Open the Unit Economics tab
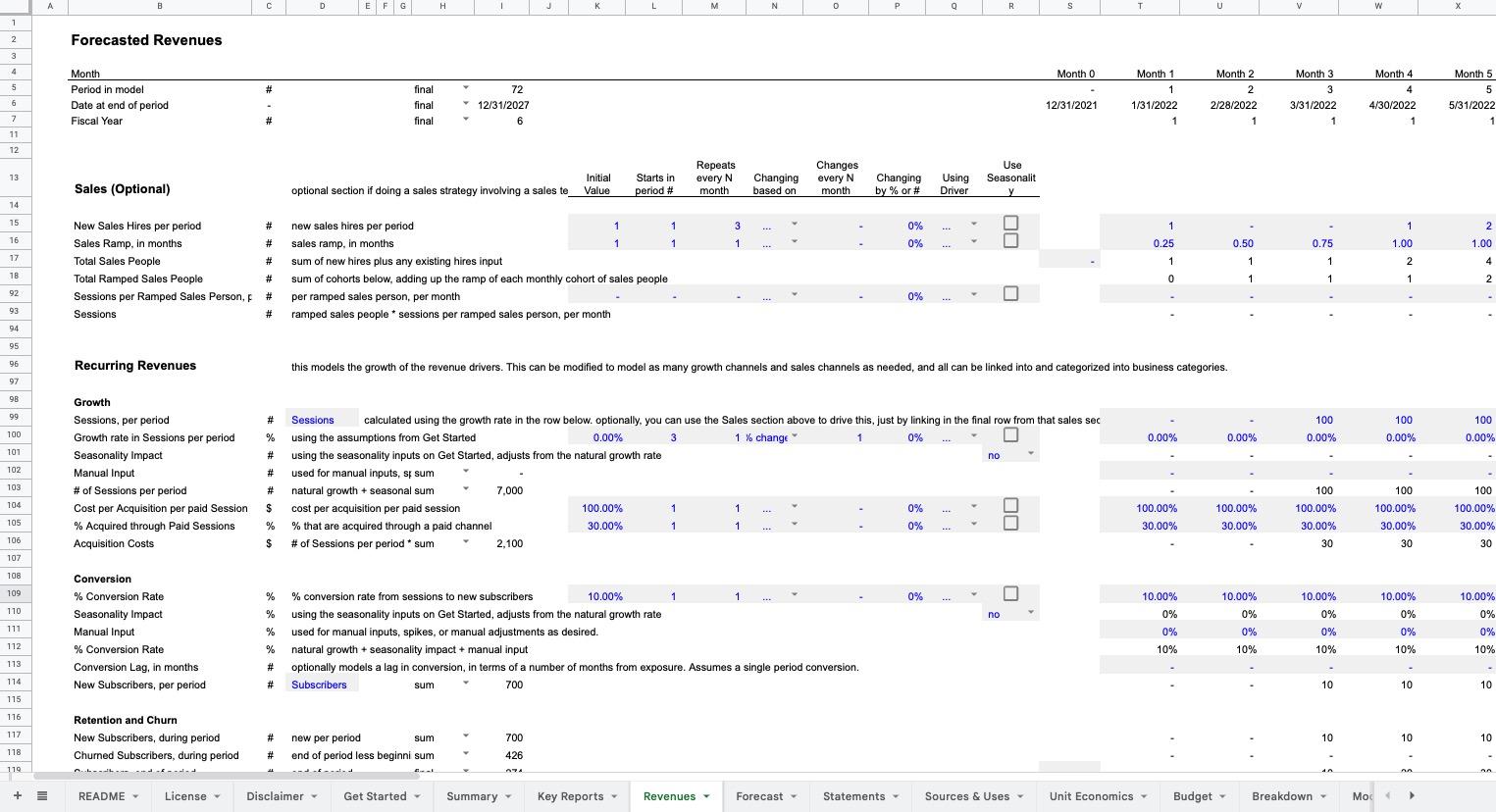Viewport: 1496px width, 812px height. [x=1090, y=796]
